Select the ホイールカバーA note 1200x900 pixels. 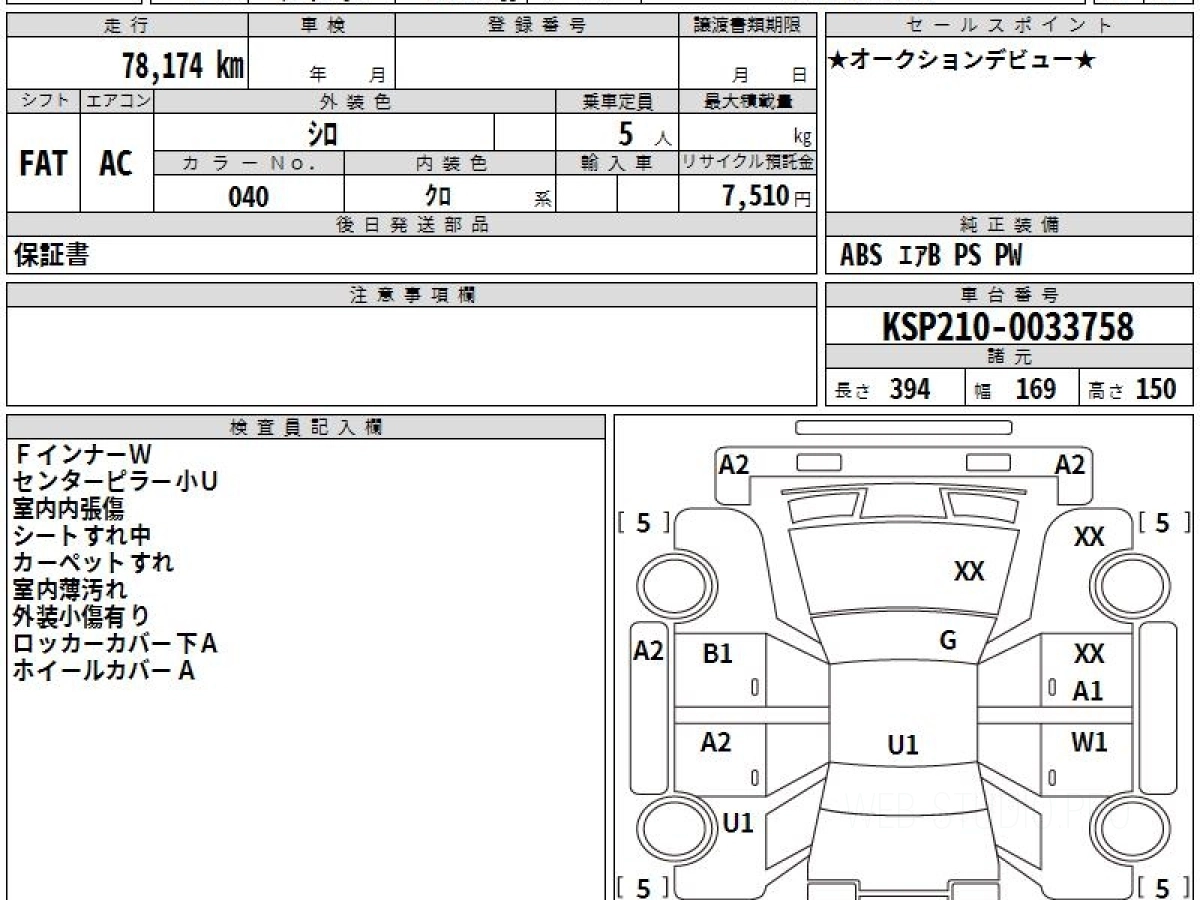pyautogui.click(x=103, y=670)
